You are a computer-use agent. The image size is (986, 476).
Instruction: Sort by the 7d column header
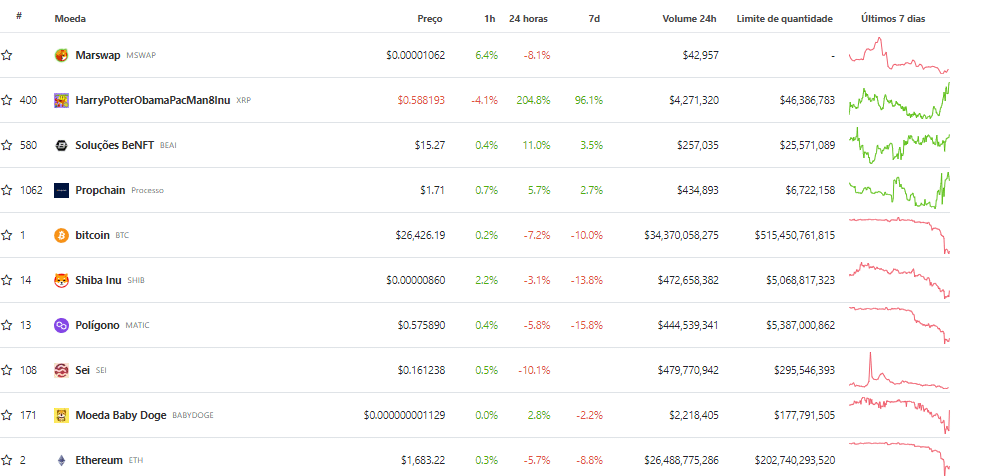(594, 19)
